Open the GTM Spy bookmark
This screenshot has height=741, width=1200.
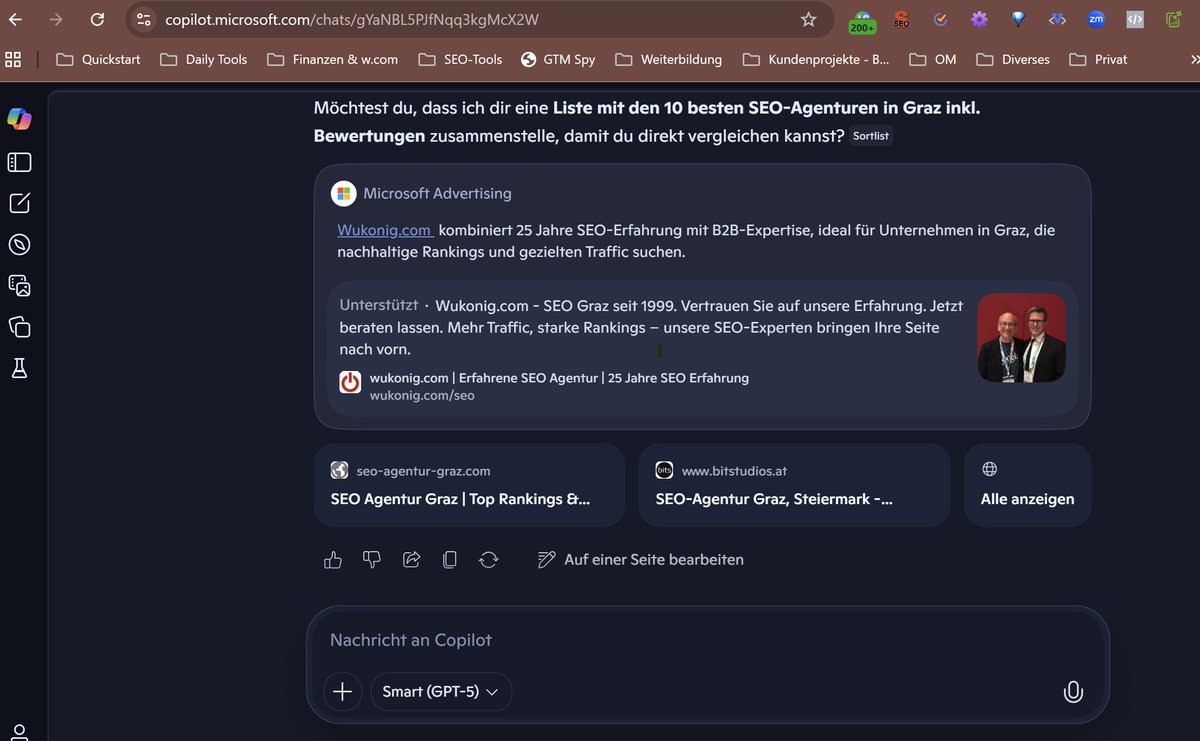pos(558,59)
